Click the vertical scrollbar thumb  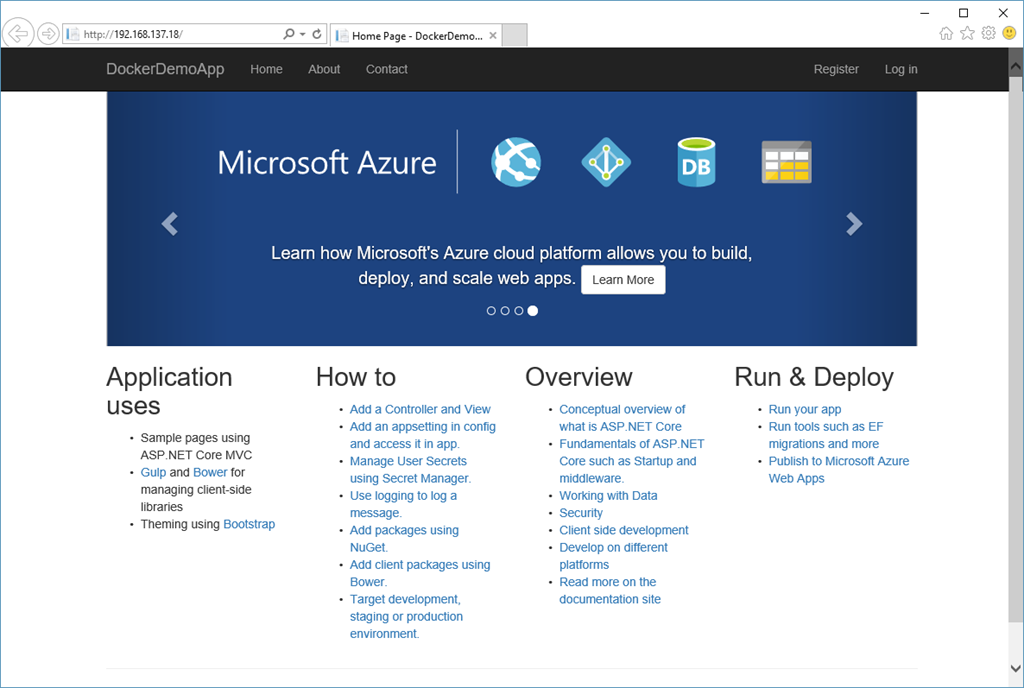point(1016,349)
